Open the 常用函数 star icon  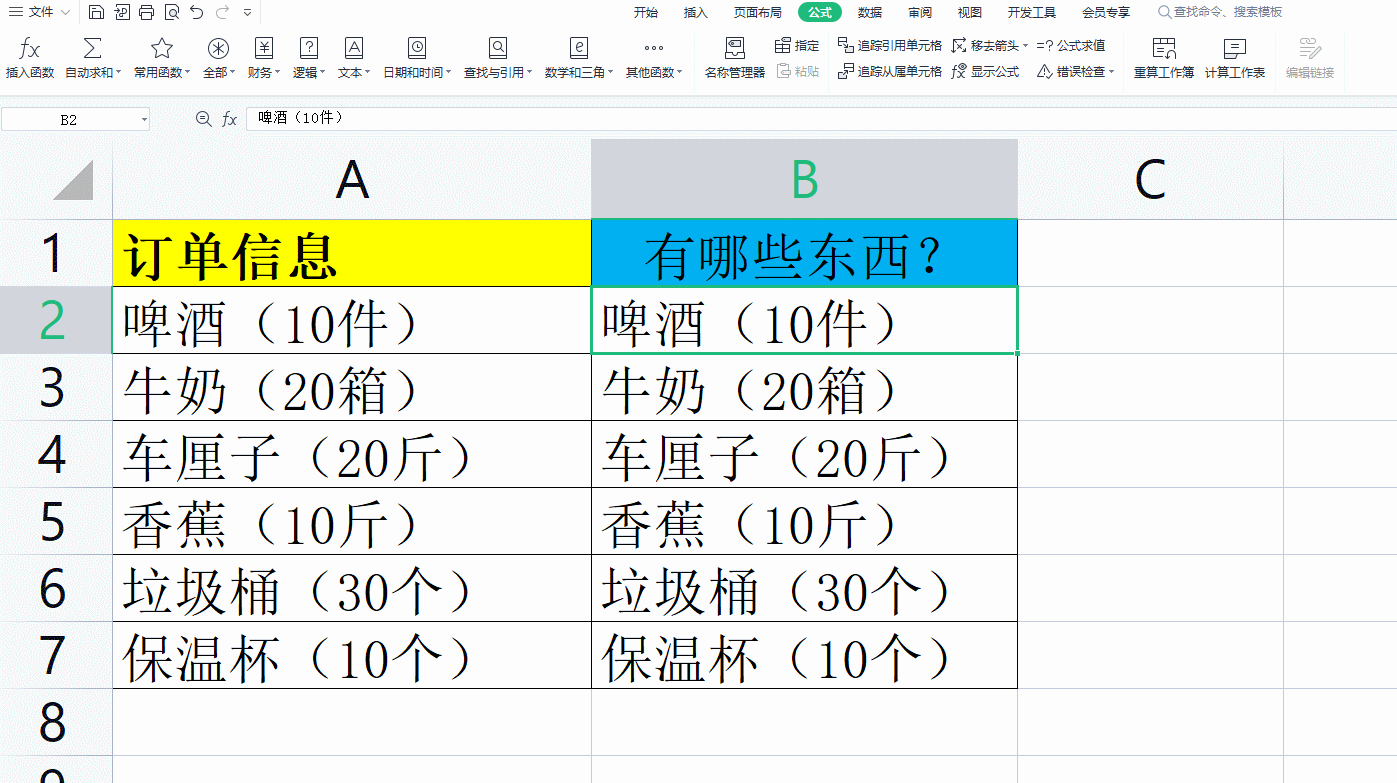(161, 48)
